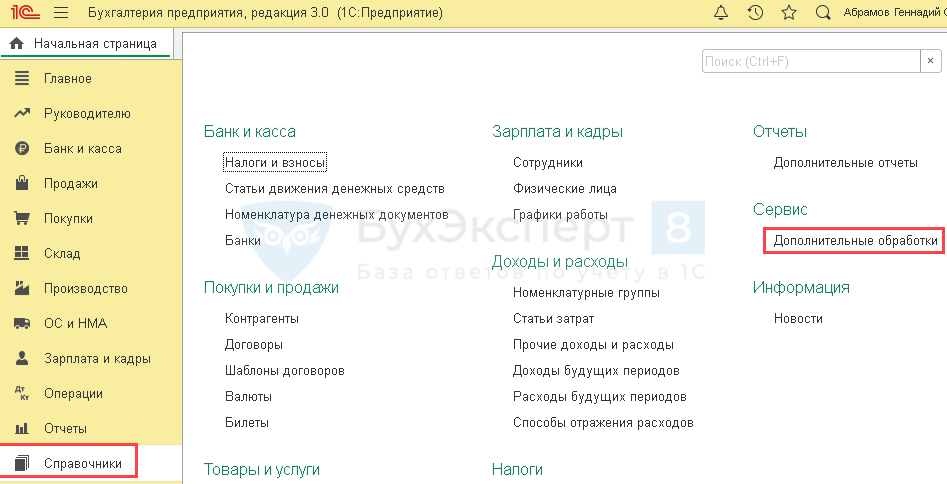Open the Дополнительные обработки link
The height and width of the screenshot is (484, 947).
pyautogui.click(x=855, y=241)
